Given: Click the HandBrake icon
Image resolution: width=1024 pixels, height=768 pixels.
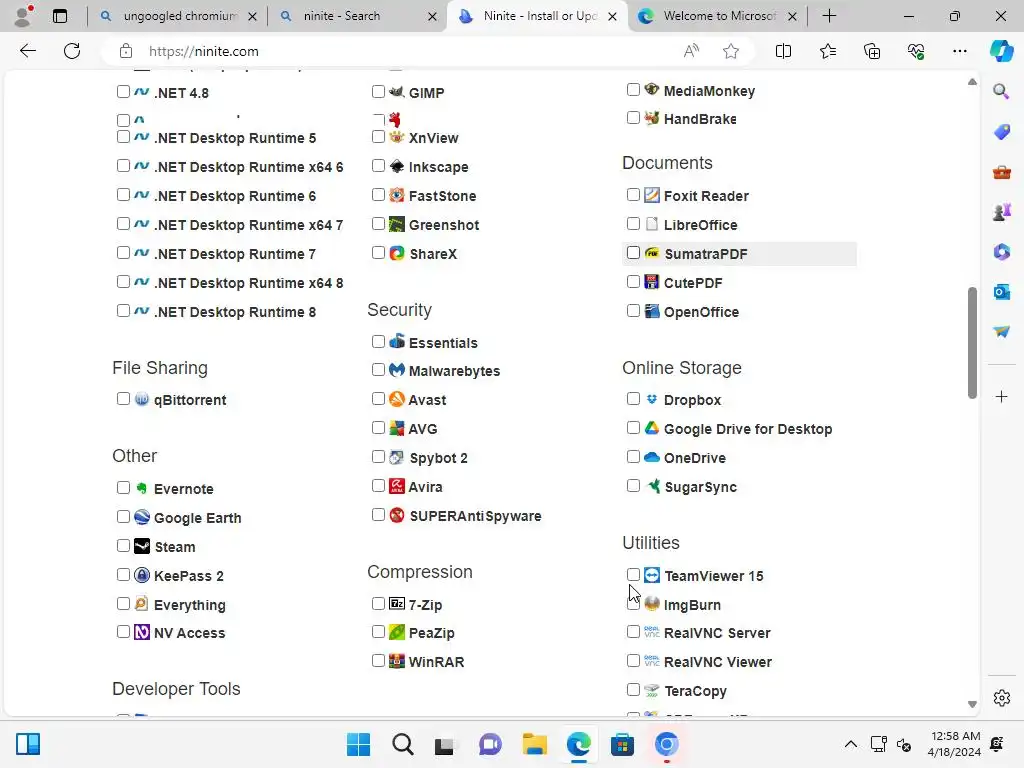Looking at the screenshot, I should (x=651, y=118).
